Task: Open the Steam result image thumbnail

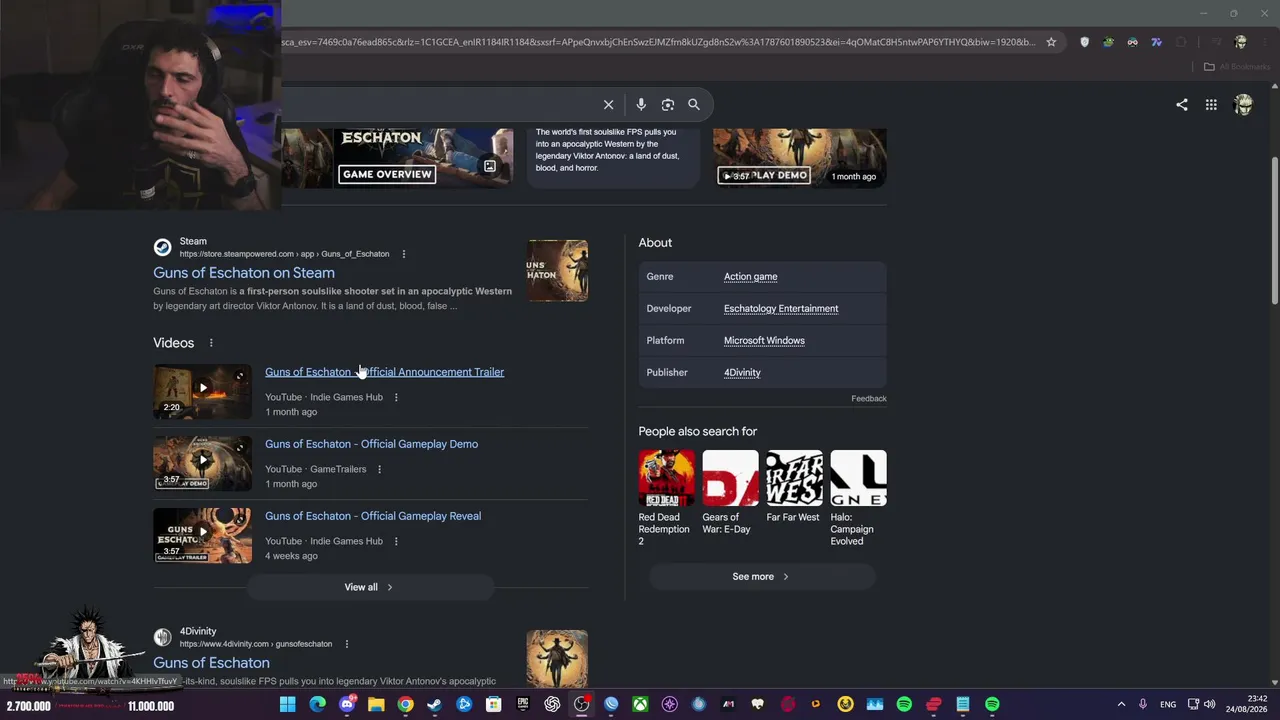Action: click(557, 271)
